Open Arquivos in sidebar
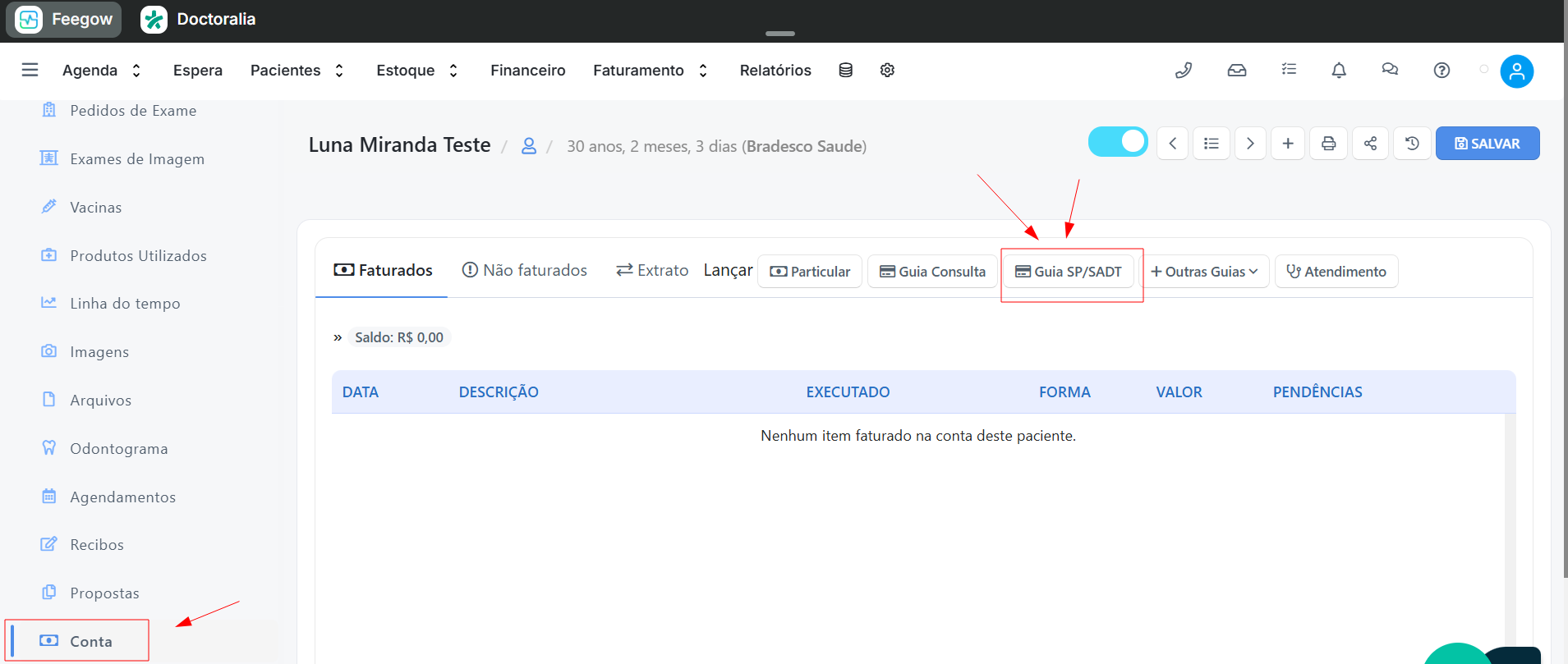The height and width of the screenshot is (664, 1568). (100, 401)
